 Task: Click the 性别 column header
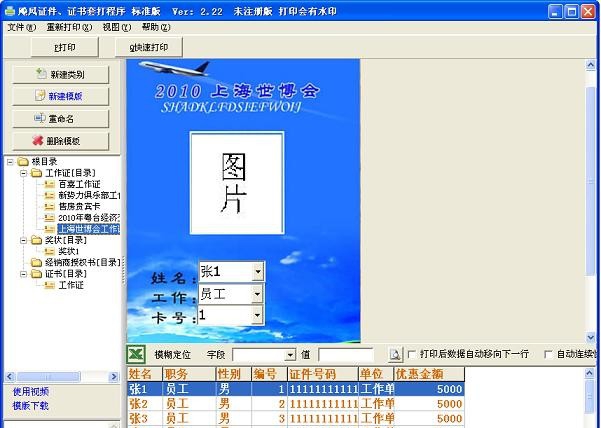coord(234,374)
